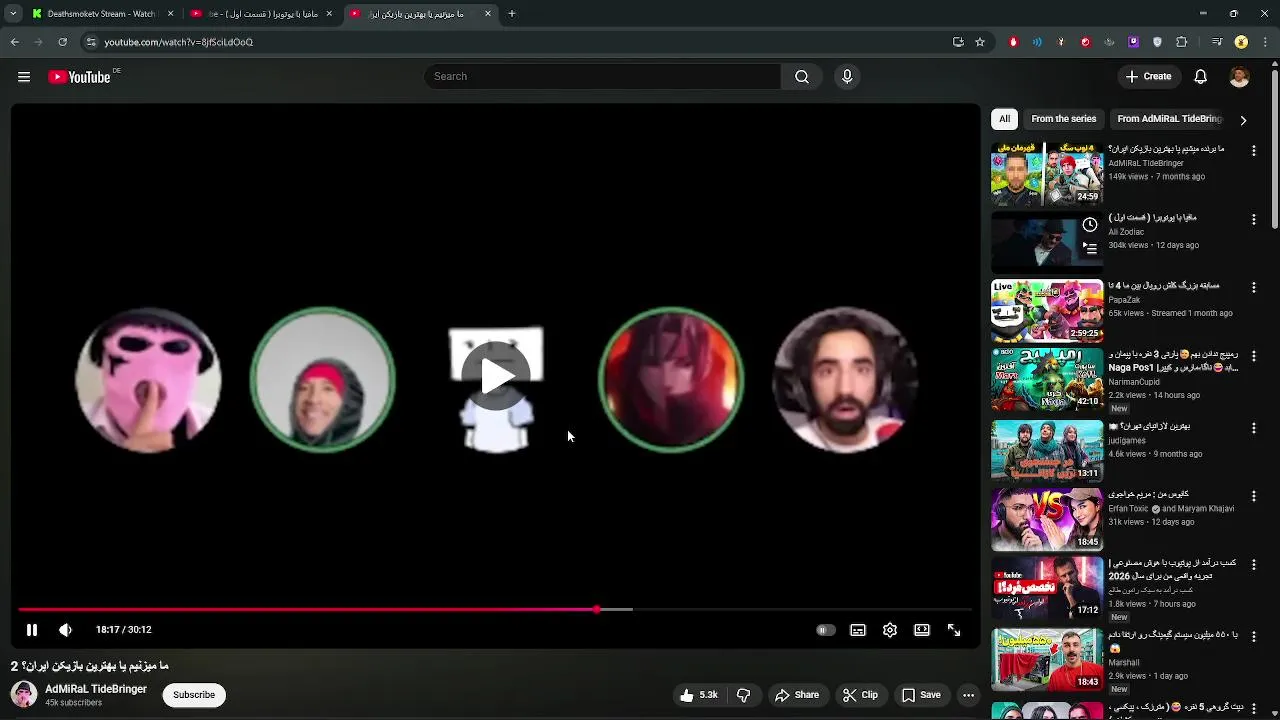Open options menu for judigames video

pyautogui.click(x=1254, y=428)
